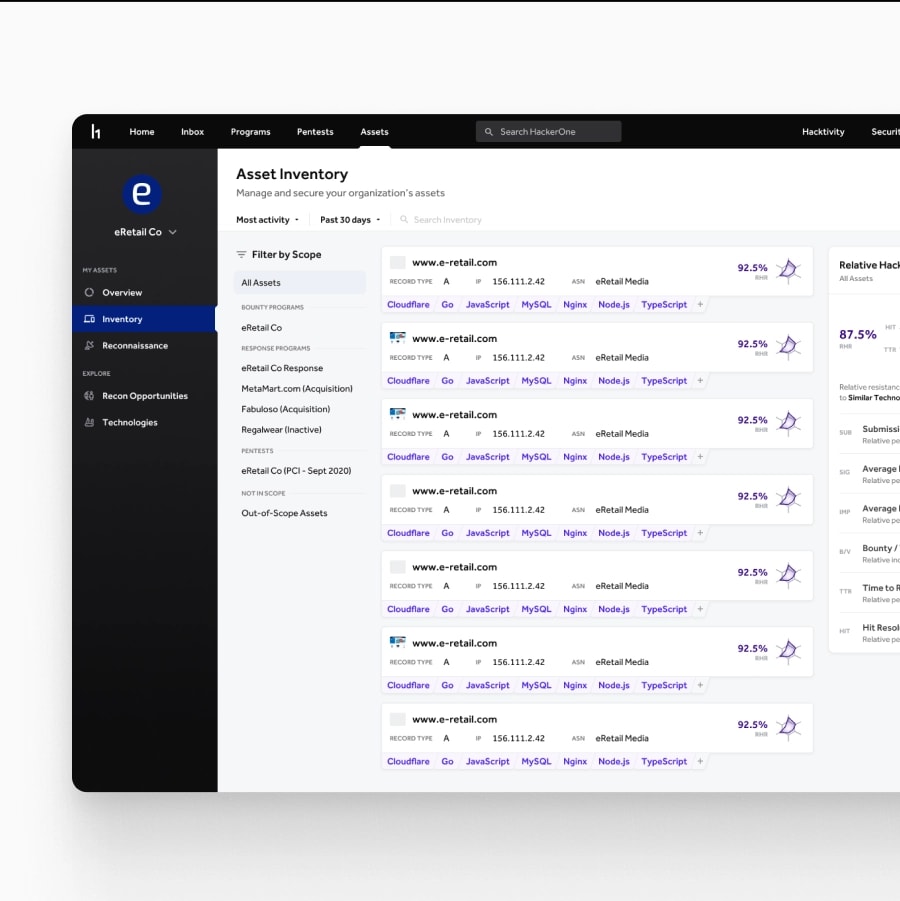900x901 pixels.
Task: Click the radar chart icon on sixth asset card
Action: (x=789, y=651)
